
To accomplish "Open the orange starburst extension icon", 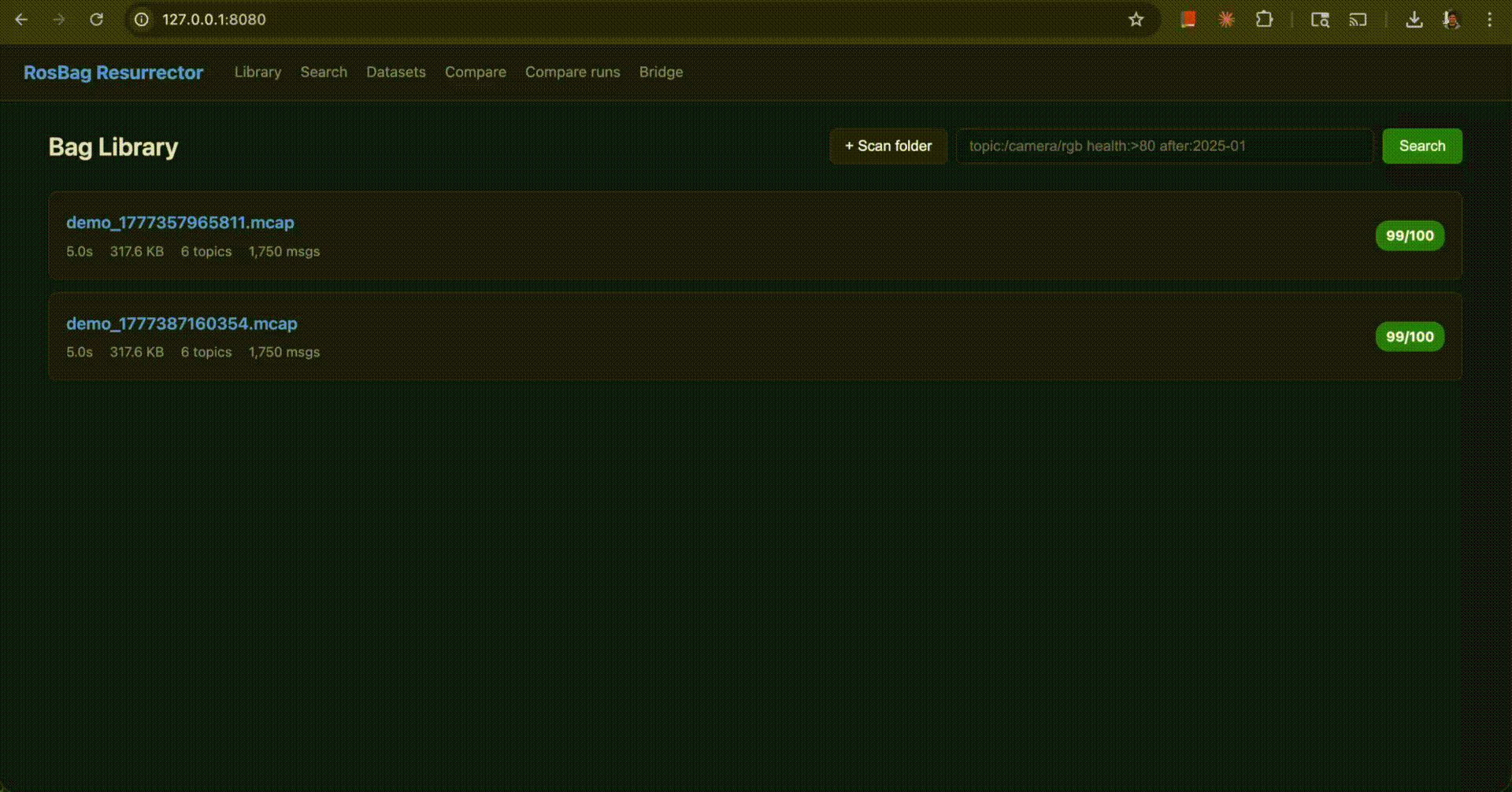I will coord(1226,20).
